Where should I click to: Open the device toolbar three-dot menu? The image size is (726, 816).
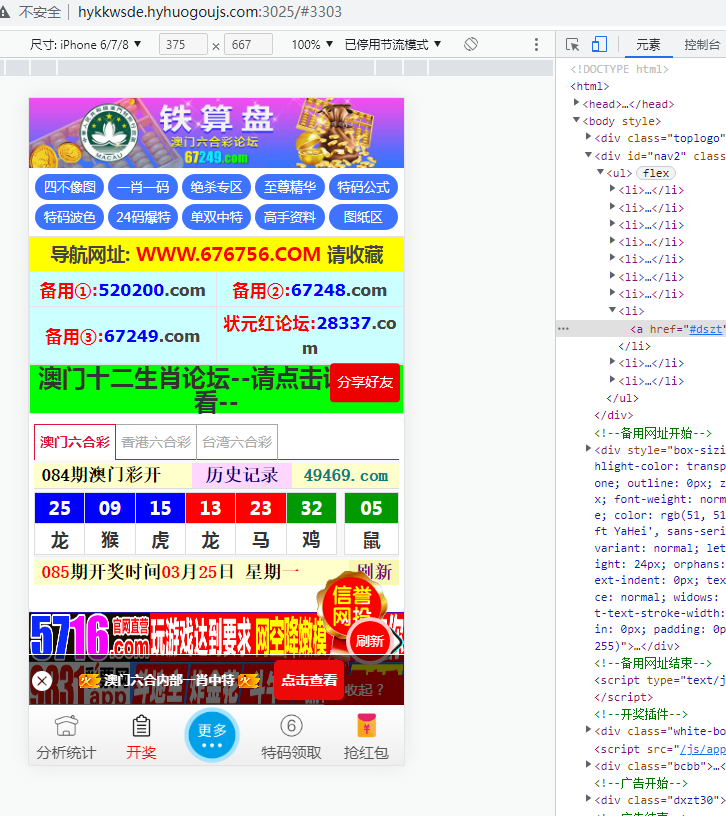pyautogui.click(x=536, y=44)
